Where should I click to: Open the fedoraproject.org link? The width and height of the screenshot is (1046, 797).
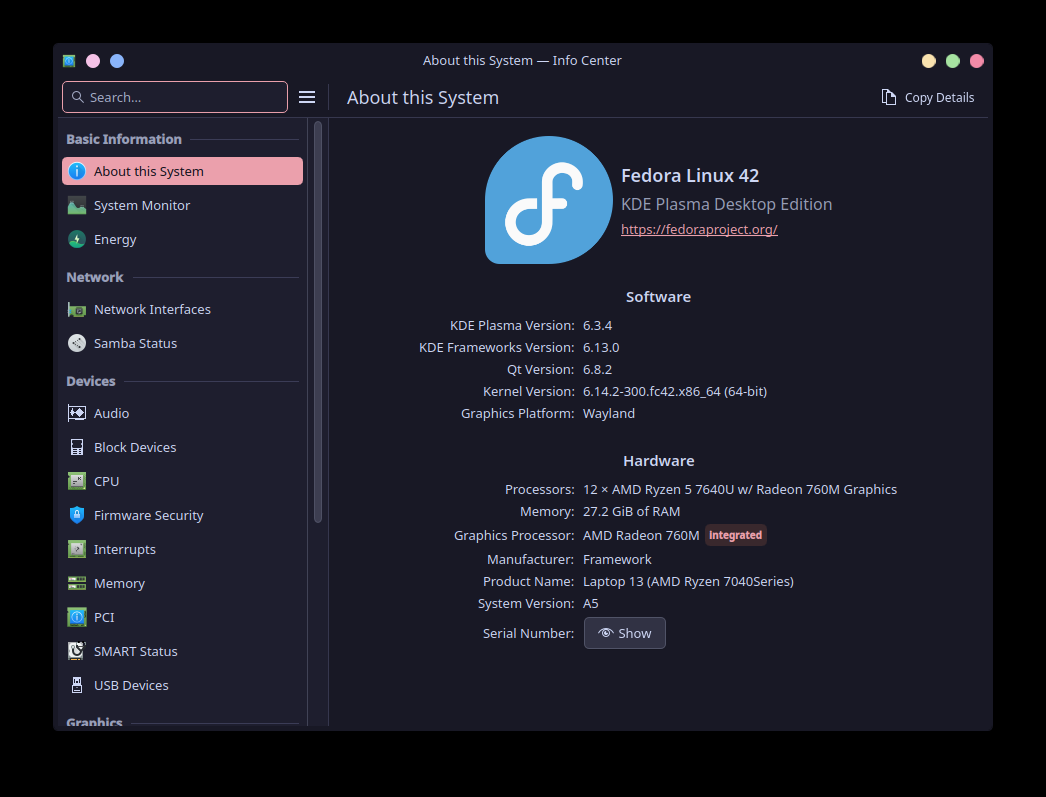point(699,229)
